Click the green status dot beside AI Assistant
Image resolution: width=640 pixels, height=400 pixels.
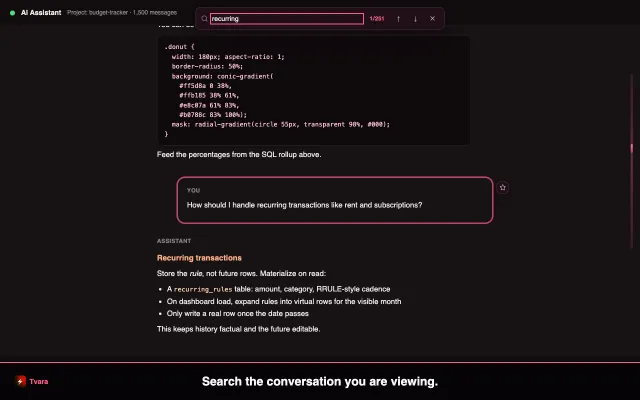(x=12, y=13)
